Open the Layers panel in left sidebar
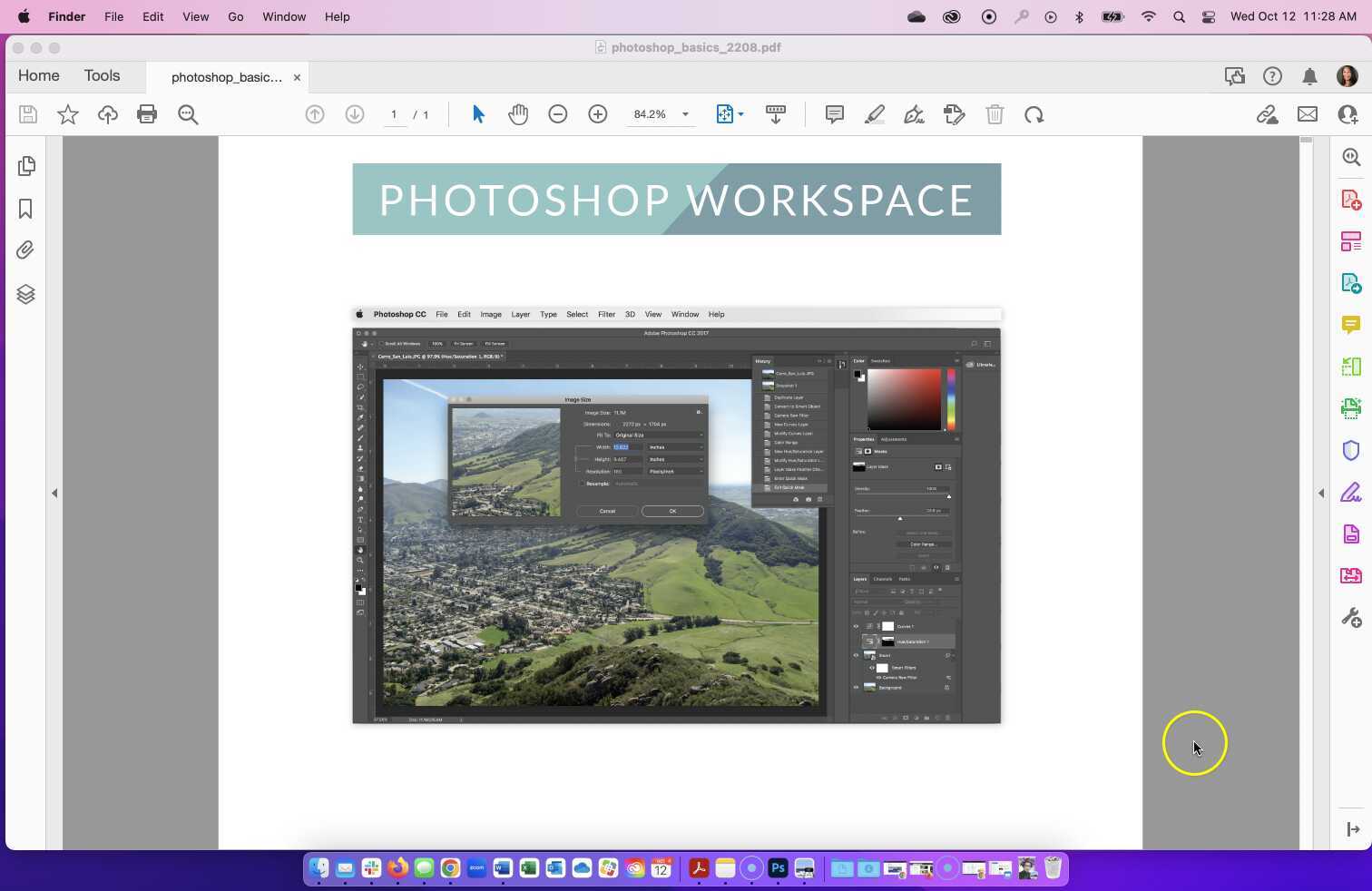The height and width of the screenshot is (891, 1372). pos(25,294)
